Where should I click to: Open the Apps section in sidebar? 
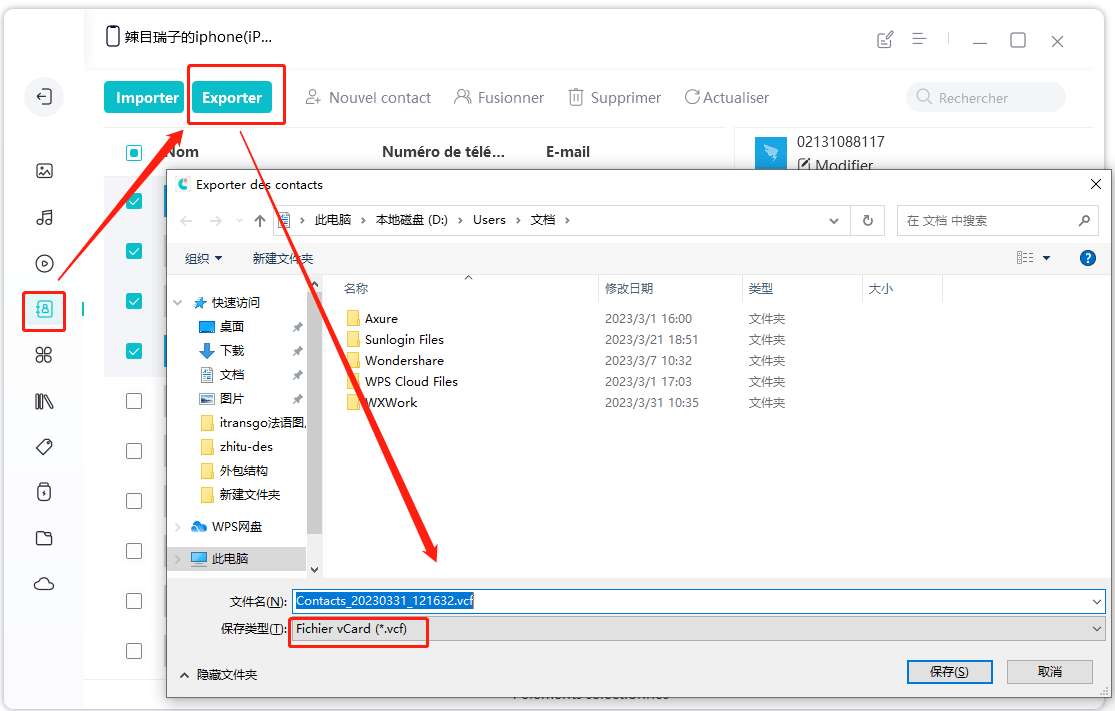tap(44, 355)
